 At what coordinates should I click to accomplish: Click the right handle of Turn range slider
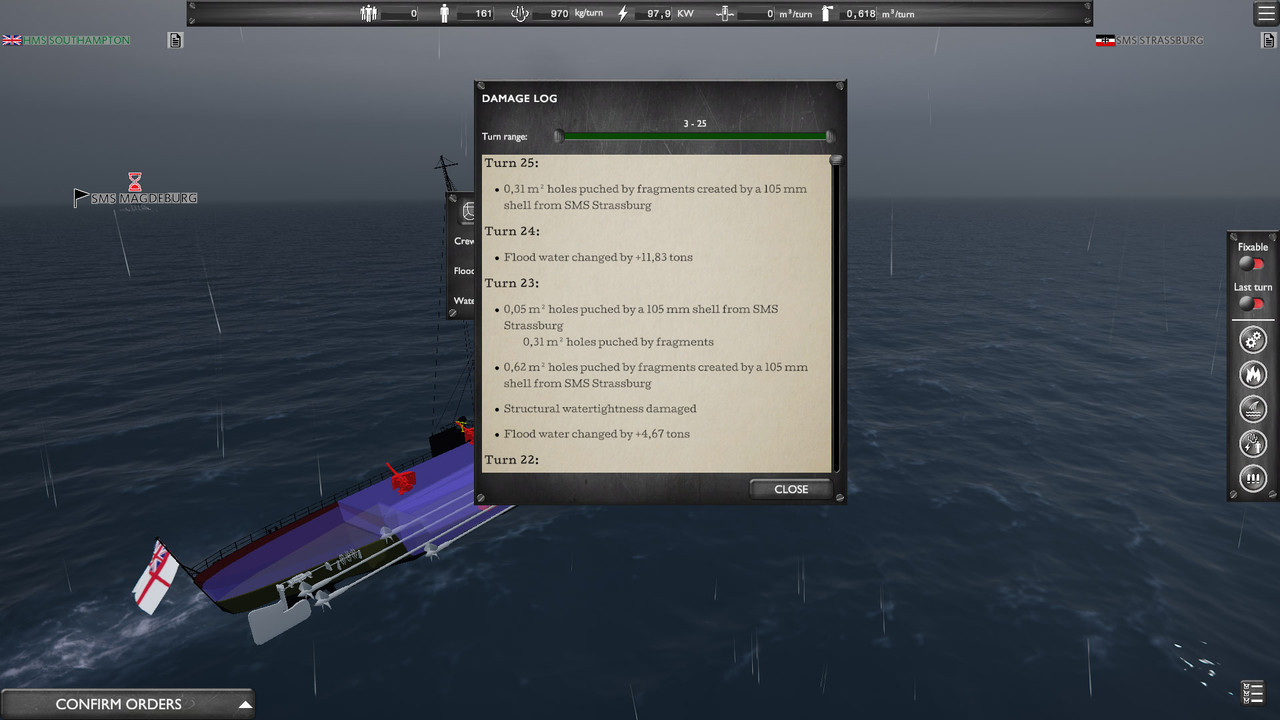830,136
